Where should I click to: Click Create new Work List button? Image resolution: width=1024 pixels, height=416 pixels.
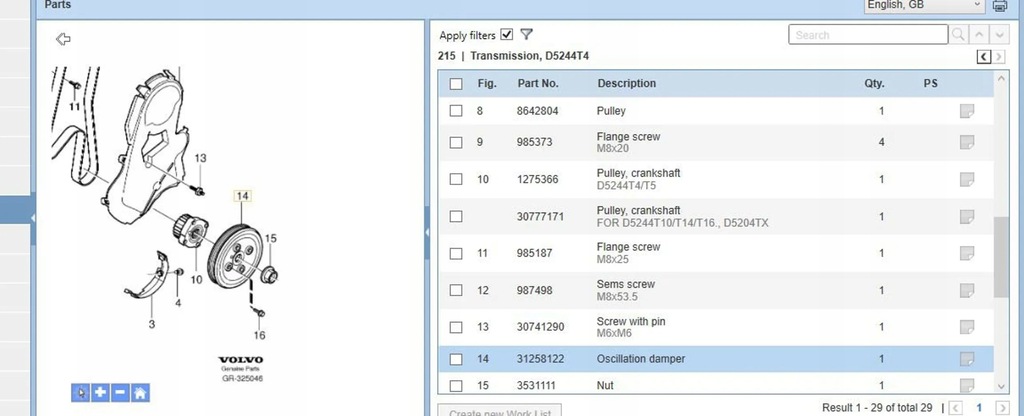(500, 411)
